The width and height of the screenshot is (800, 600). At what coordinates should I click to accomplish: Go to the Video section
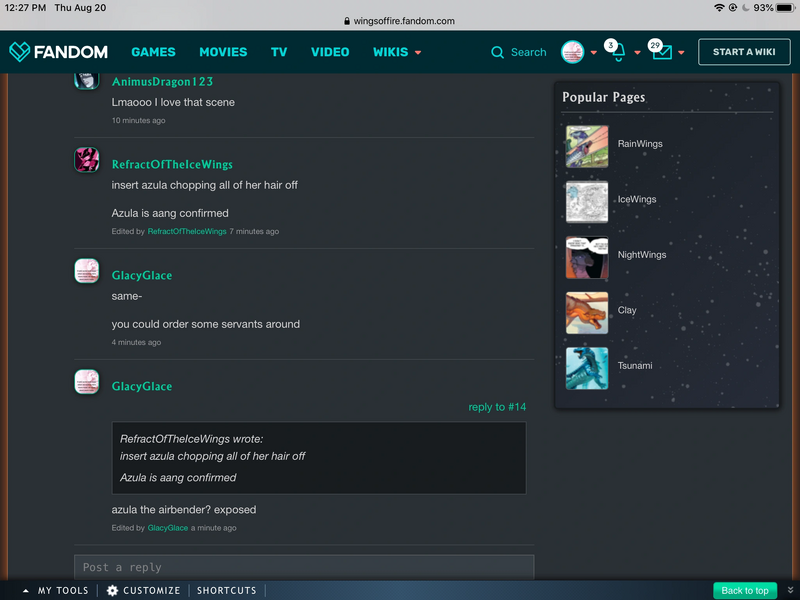tap(330, 52)
